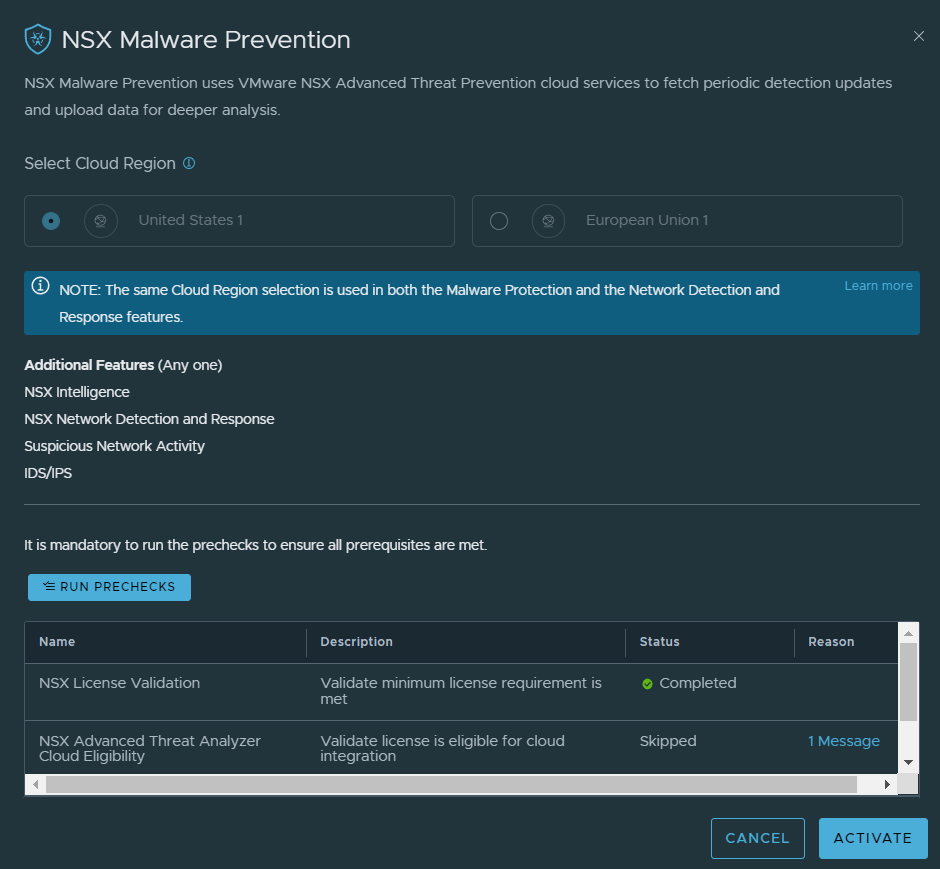Select the United States 1 radio button

point(51,221)
